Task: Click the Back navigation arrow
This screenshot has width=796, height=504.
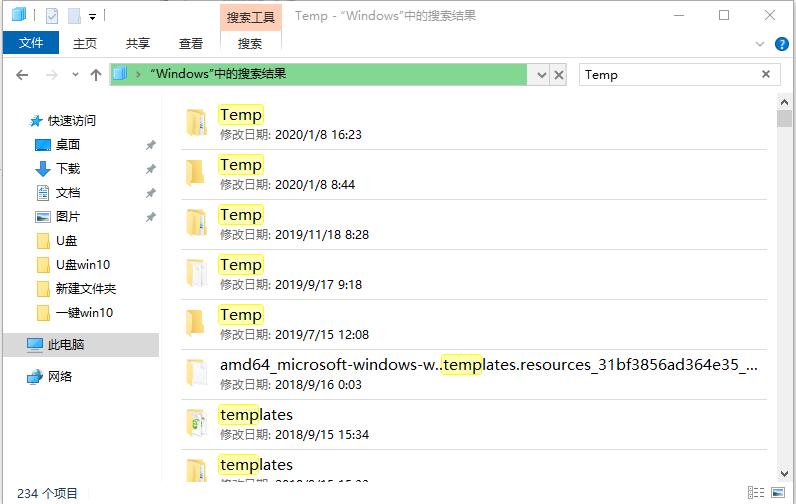Action: (x=22, y=75)
